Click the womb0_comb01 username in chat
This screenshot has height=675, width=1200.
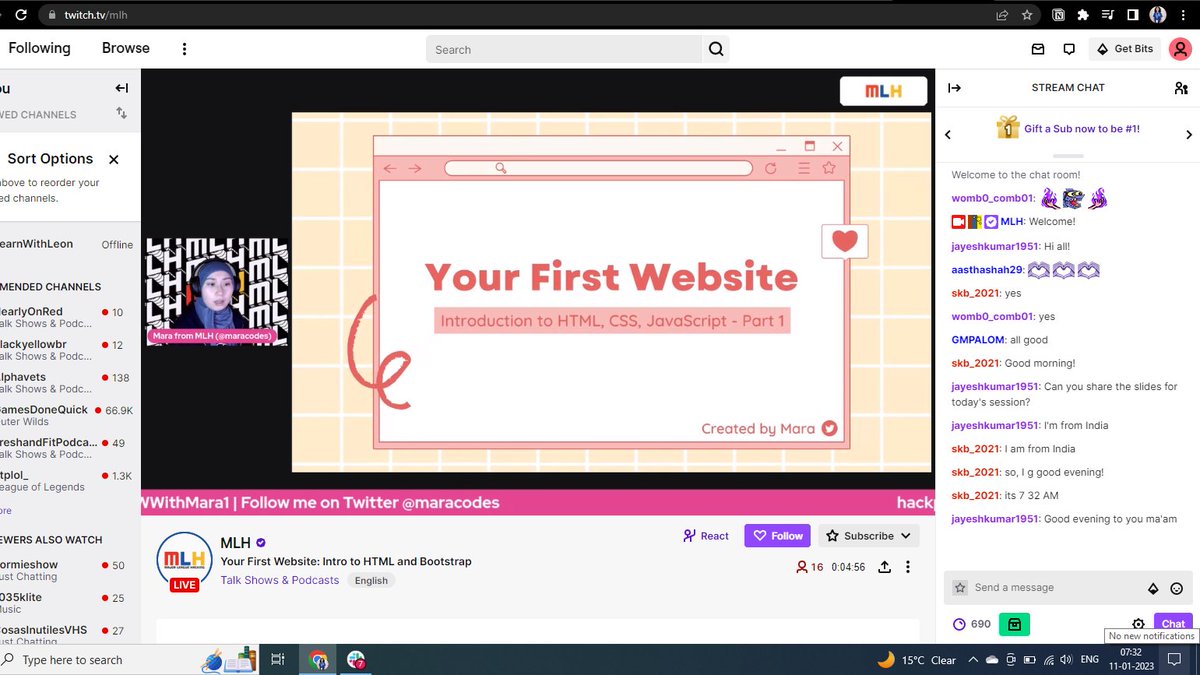pos(991,198)
